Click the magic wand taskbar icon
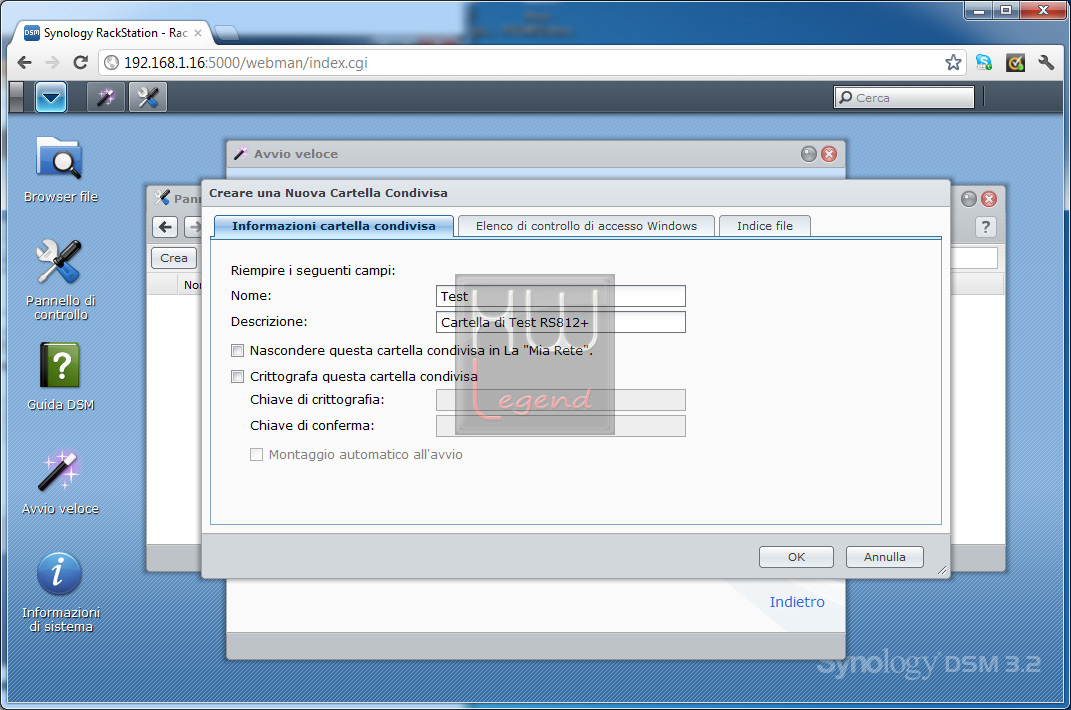This screenshot has width=1071, height=710. [106, 98]
